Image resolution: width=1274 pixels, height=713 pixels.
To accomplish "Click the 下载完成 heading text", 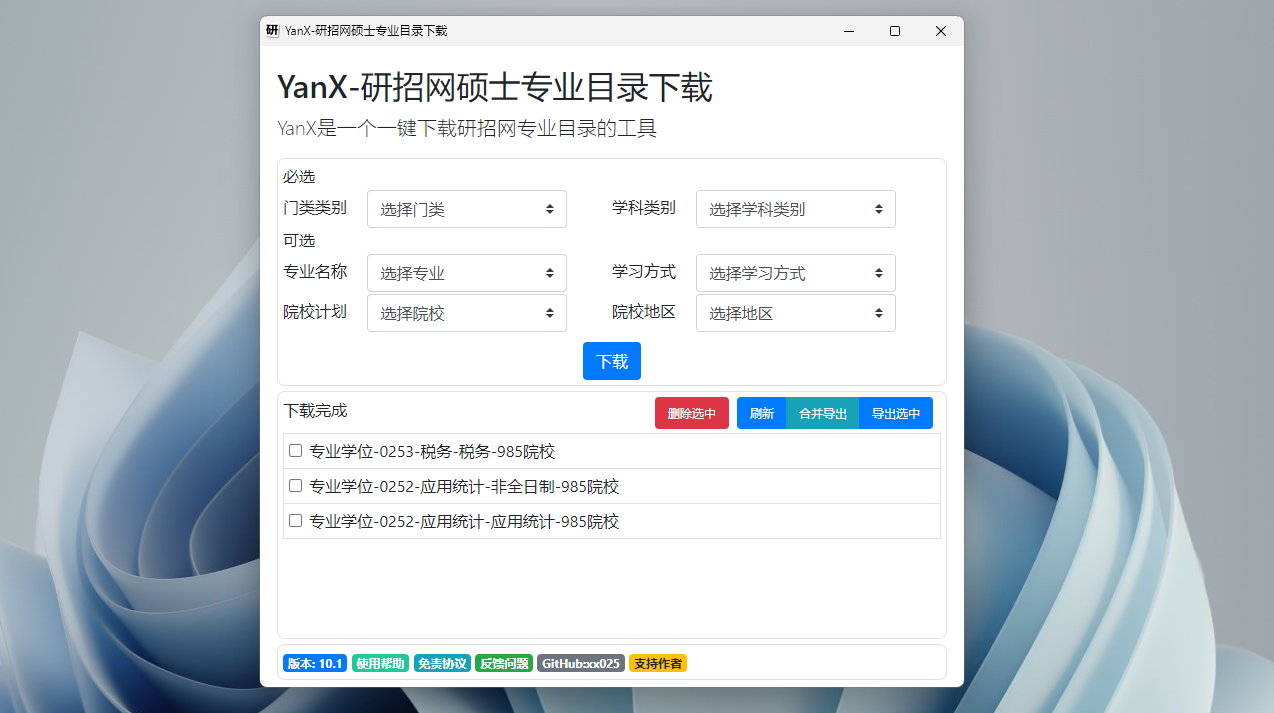I will click(x=315, y=411).
